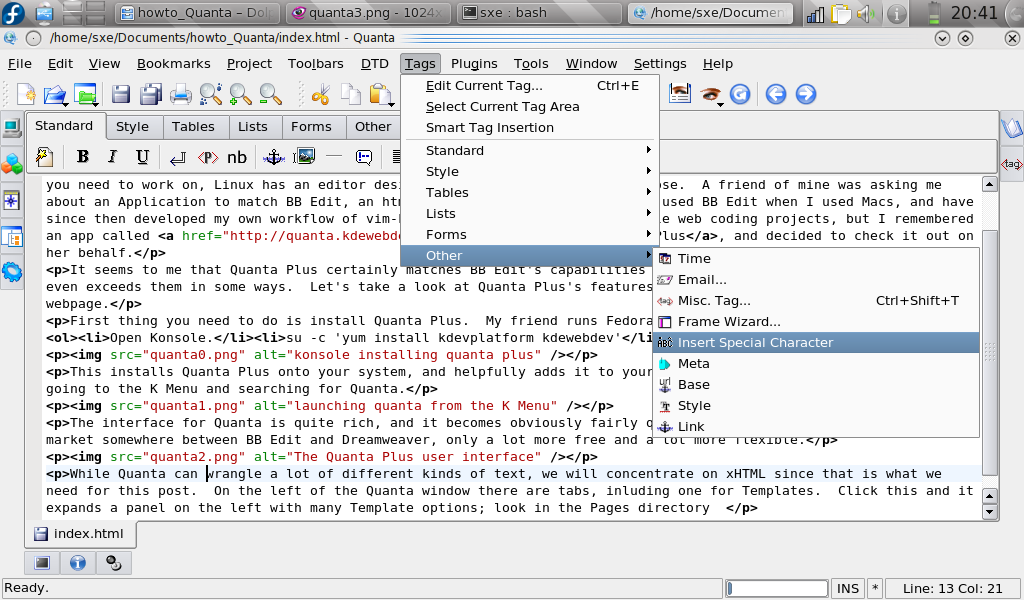Insert a comment bubble icon
Image resolution: width=1024 pixels, height=600 pixels.
tap(364, 157)
